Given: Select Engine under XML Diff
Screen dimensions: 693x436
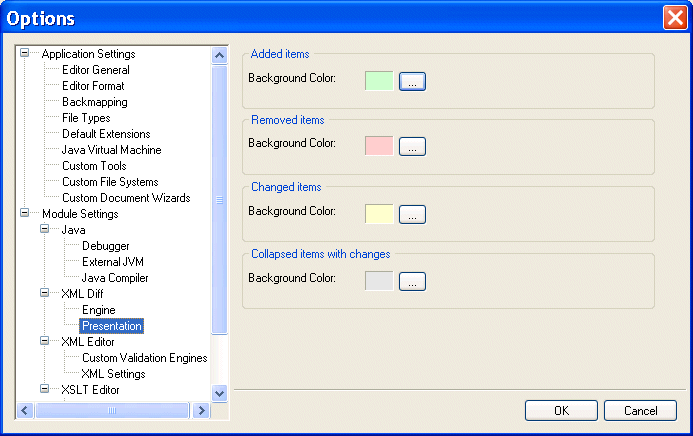Looking at the screenshot, I should tap(98, 310).
